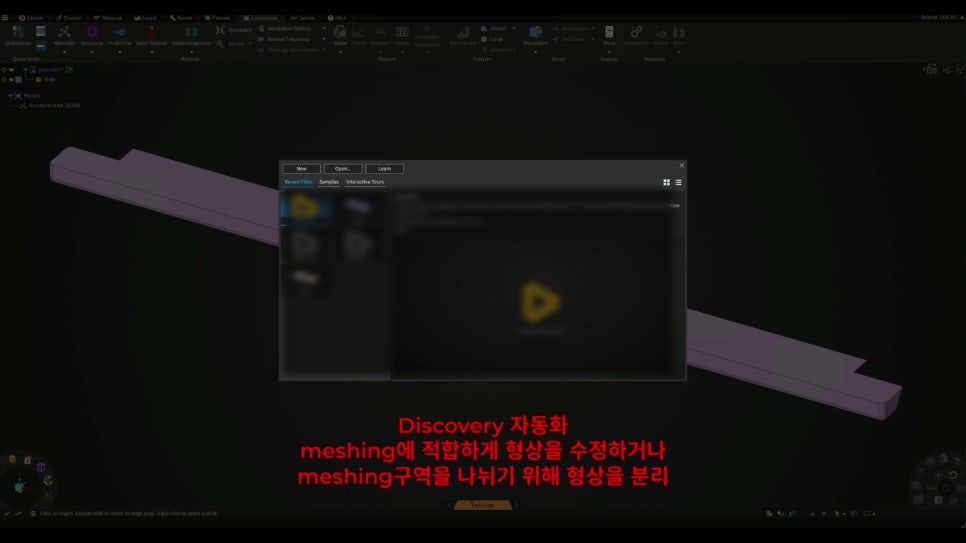The height and width of the screenshot is (543, 966).
Task: Expand the dropdown under the Fluid Flow tool
Action: pyautogui.click(x=120, y=52)
